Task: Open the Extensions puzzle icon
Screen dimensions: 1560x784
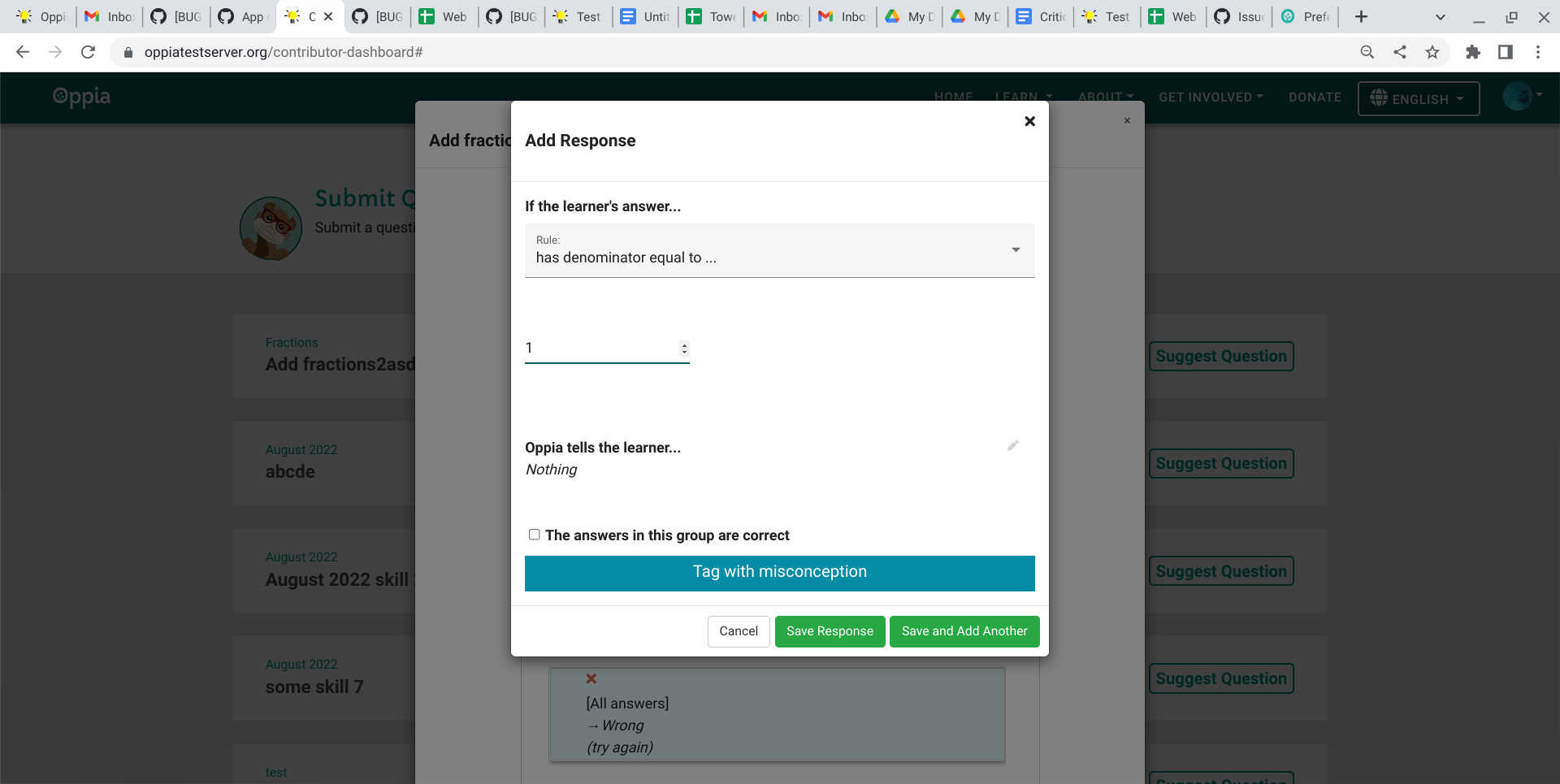Action: coord(1473,52)
